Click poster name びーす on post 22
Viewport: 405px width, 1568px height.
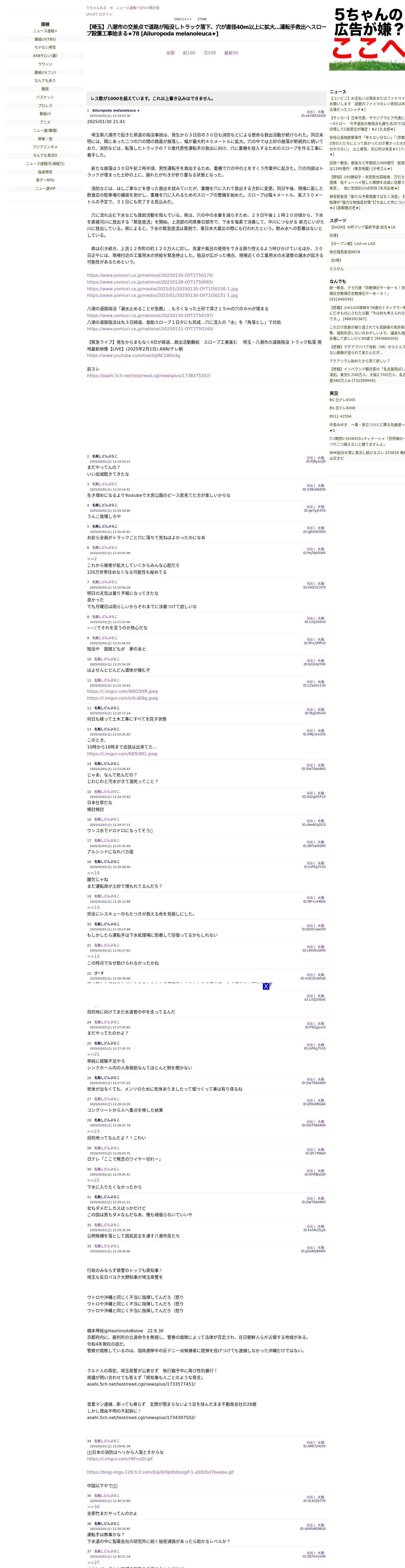[99, 973]
